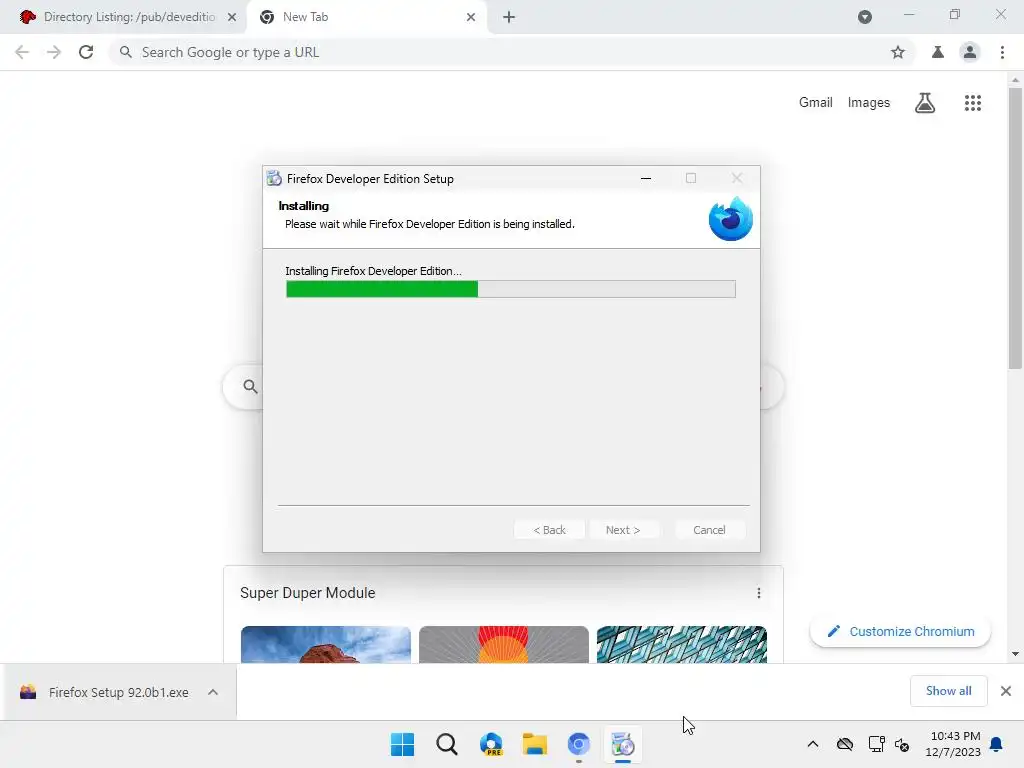Screen dimensions: 1024x768
Task: Switch to Chromium in the taskbar
Action: pos(579,744)
